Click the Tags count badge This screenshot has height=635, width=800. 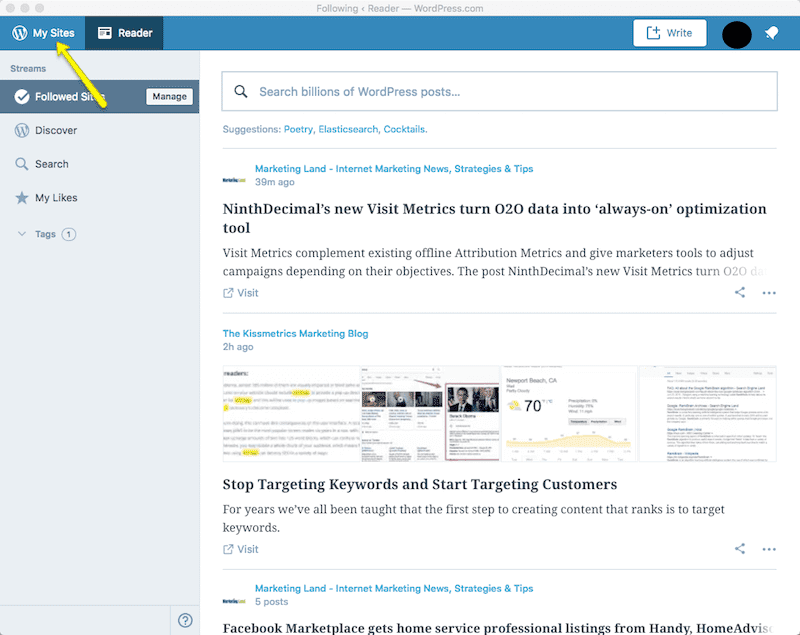69,234
